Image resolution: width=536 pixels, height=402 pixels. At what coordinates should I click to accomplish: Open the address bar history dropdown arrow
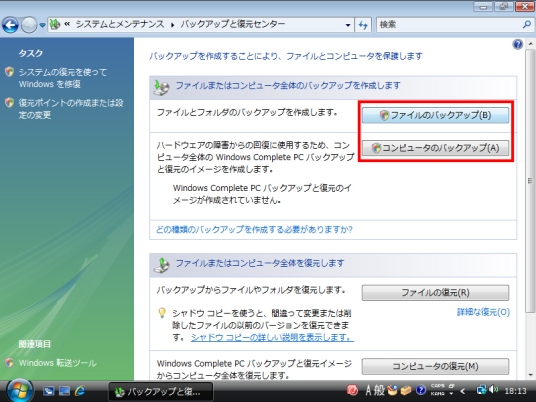point(348,25)
